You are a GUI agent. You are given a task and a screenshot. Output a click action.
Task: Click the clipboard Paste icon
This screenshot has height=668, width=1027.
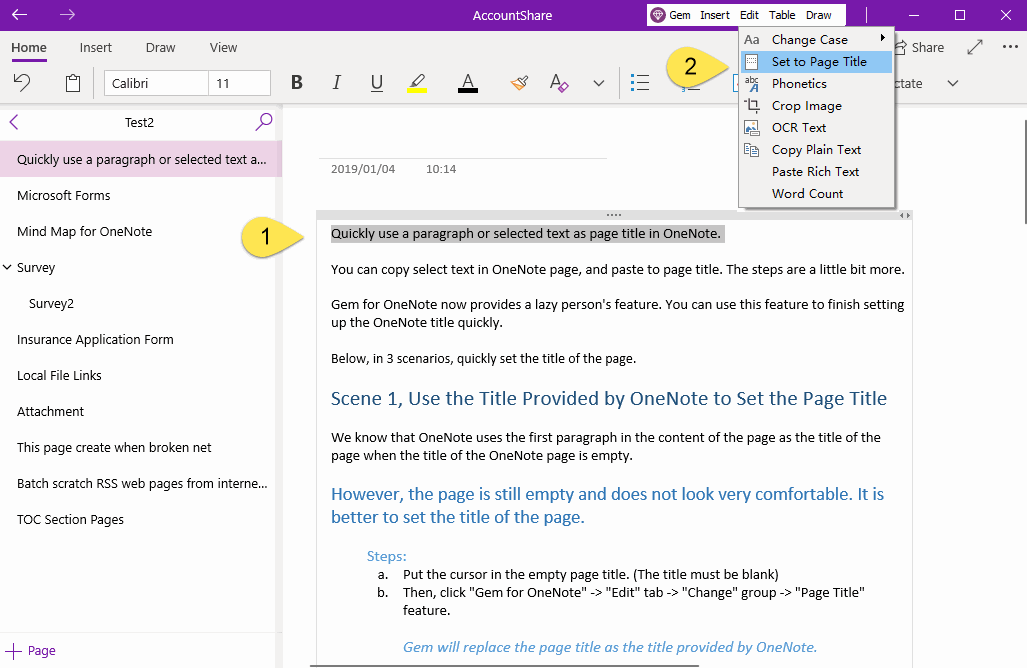73,83
